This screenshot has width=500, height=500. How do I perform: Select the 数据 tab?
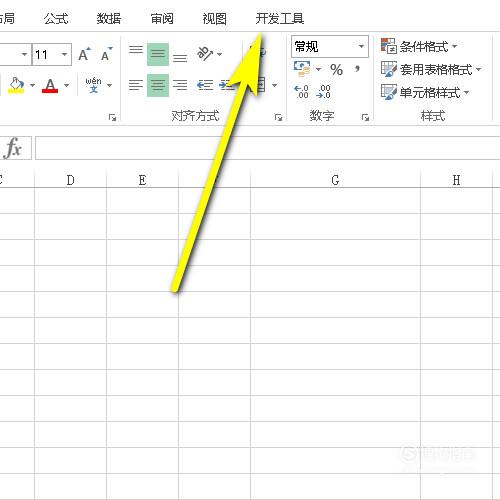(x=109, y=19)
